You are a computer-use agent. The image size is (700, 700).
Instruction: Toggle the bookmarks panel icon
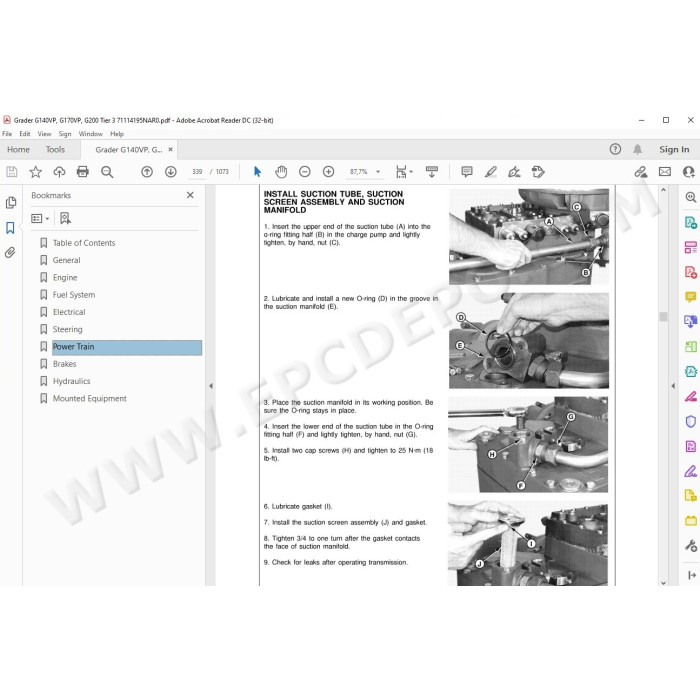[10, 228]
